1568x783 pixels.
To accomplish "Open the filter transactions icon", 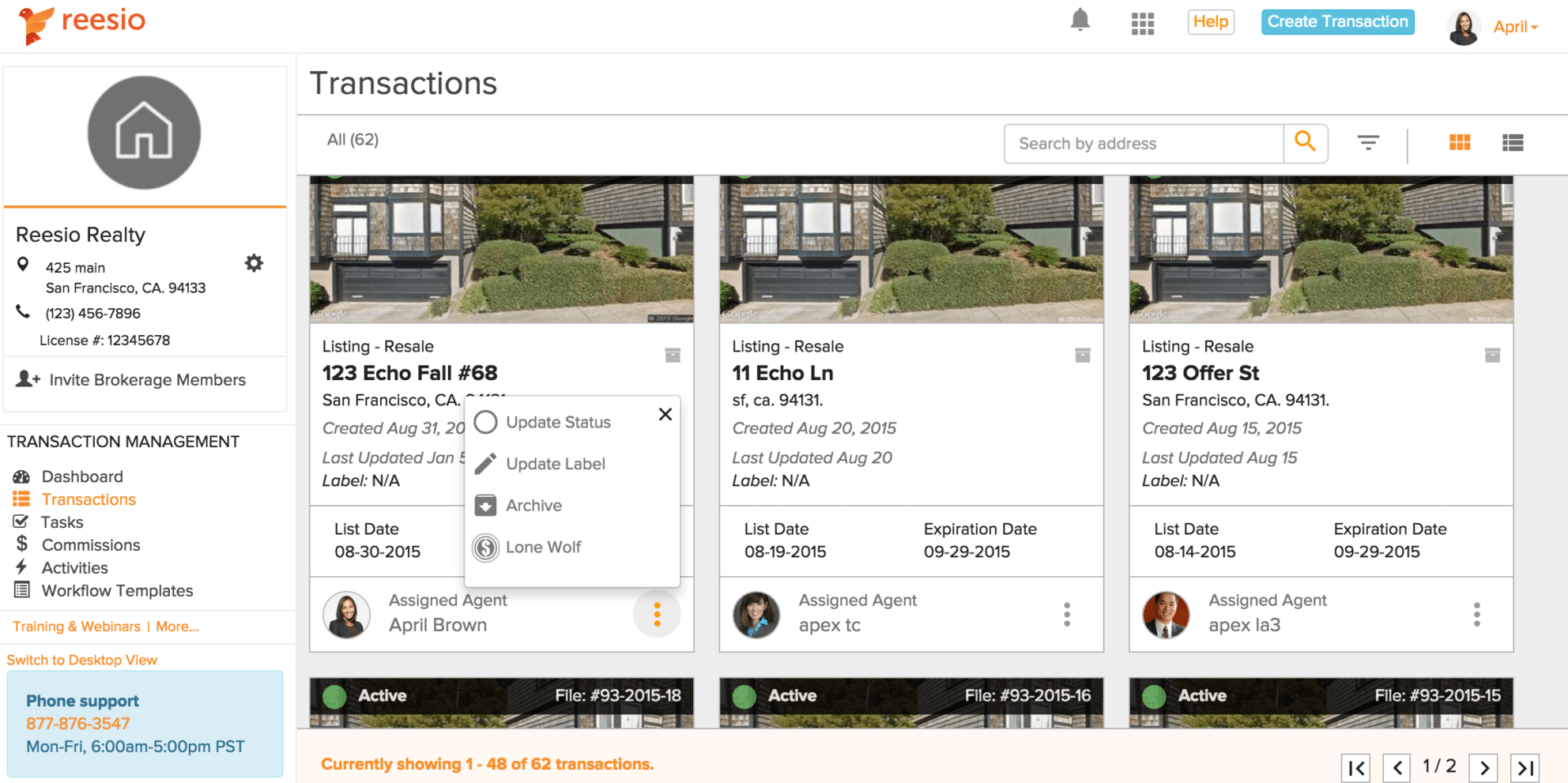I will 1368,143.
